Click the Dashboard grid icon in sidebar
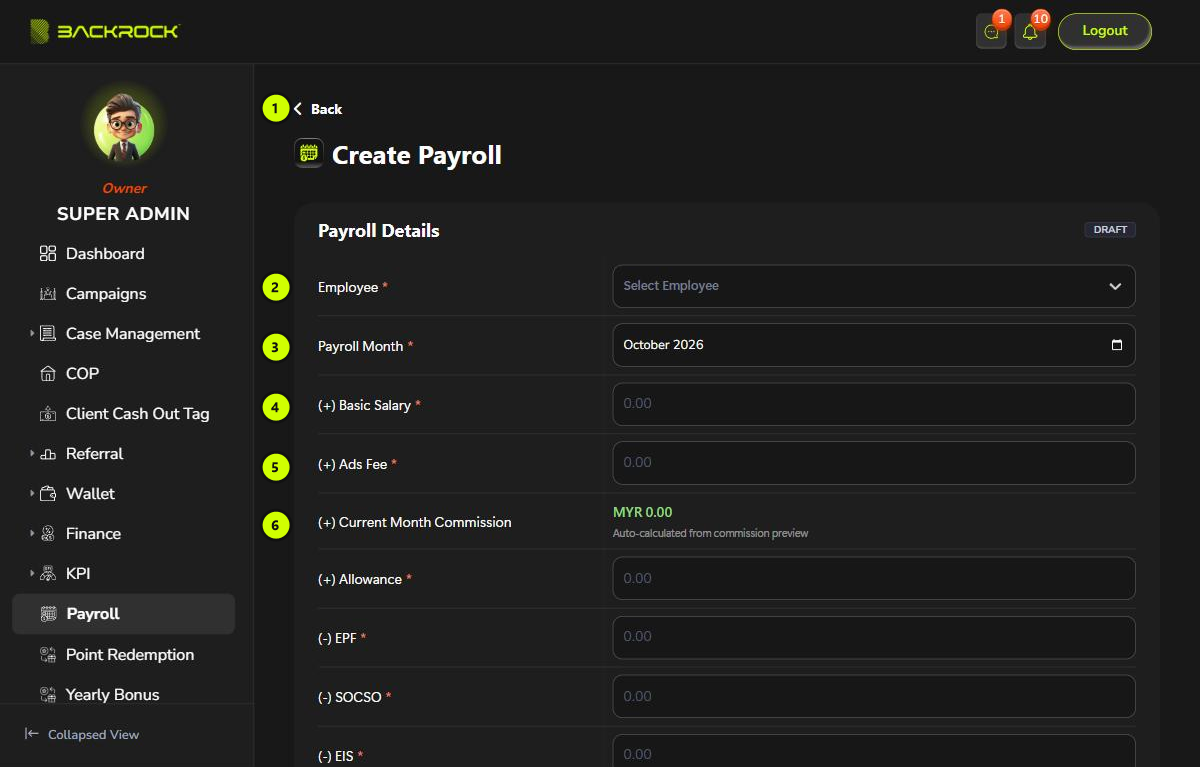 click(x=48, y=254)
